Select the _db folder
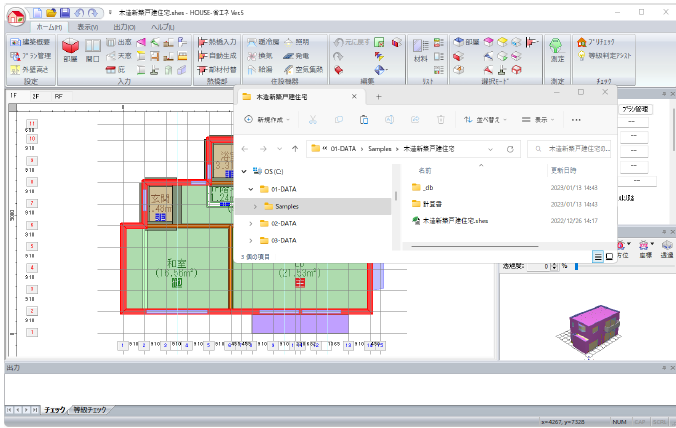The image size is (676, 428). click(x=422, y=187)
